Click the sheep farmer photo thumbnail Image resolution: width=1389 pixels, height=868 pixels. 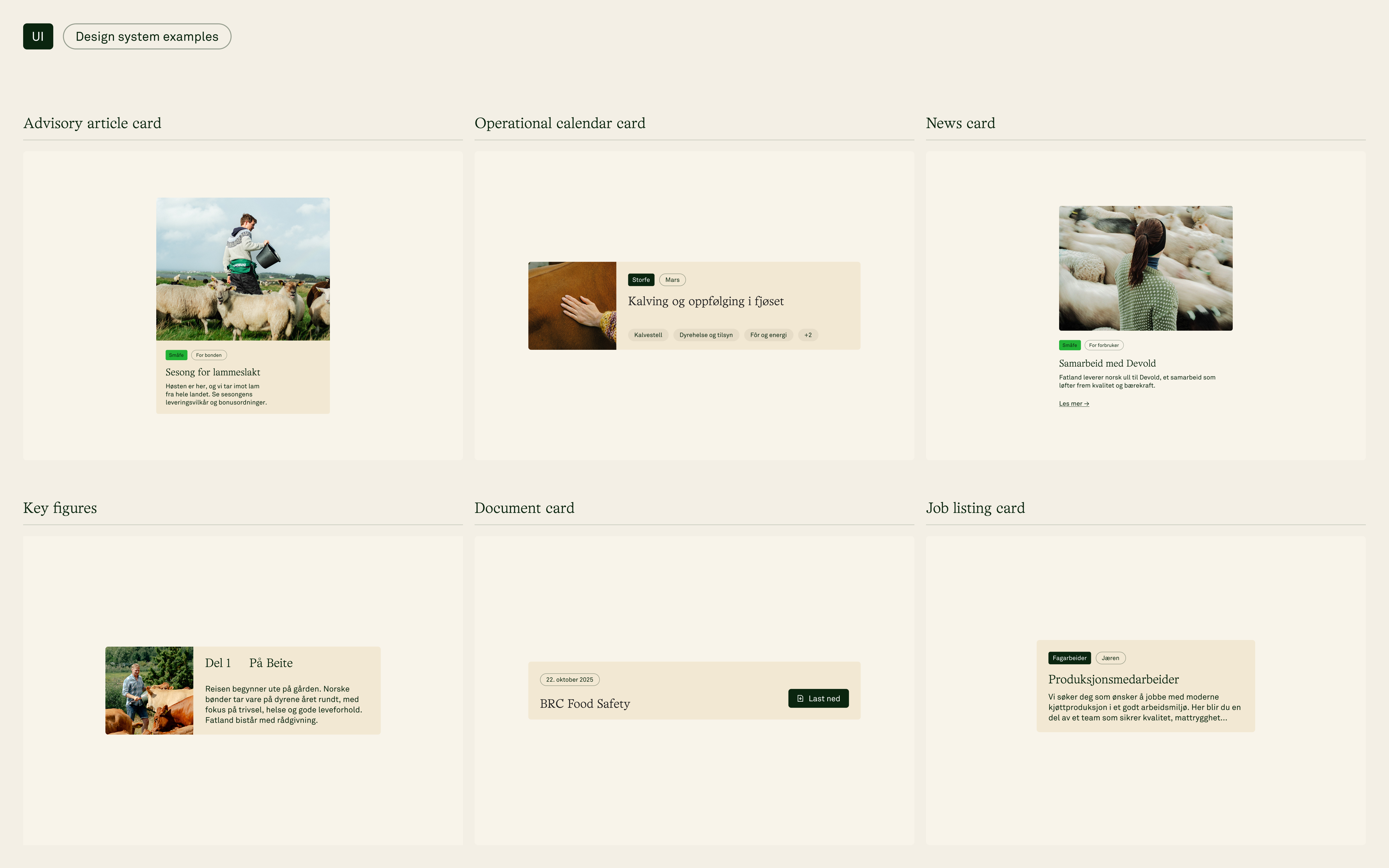tap(243, 269)
